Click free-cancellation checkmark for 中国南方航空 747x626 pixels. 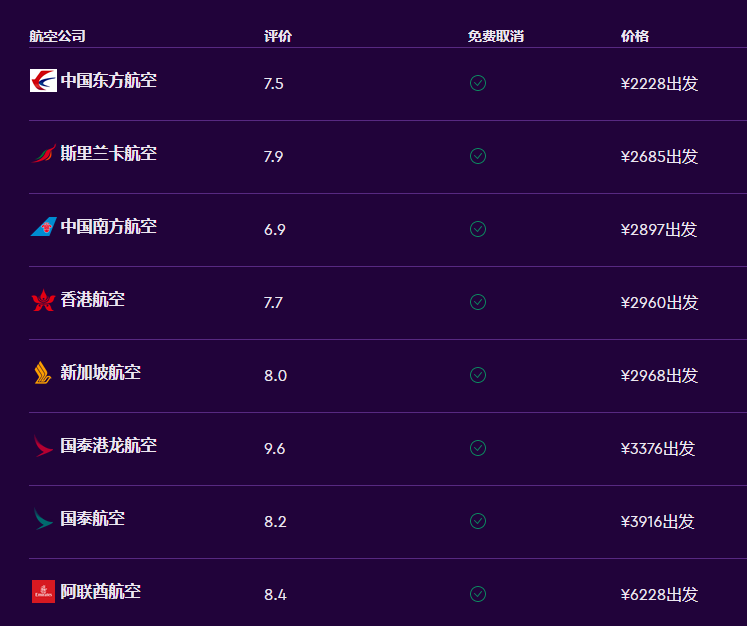(x=478, y=229)
